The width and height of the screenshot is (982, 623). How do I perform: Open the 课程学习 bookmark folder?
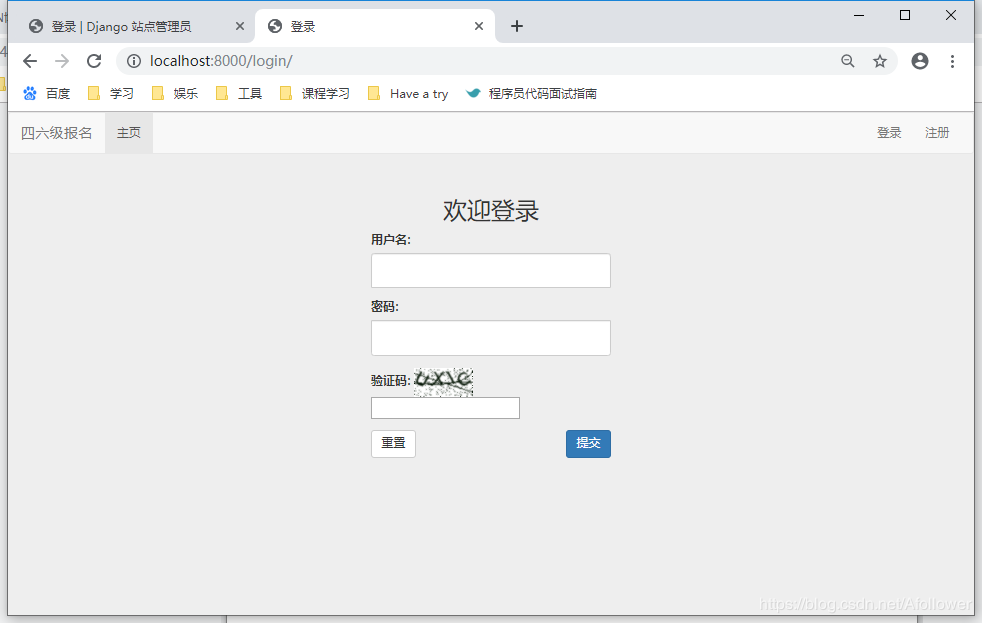[x=314, y=94]
